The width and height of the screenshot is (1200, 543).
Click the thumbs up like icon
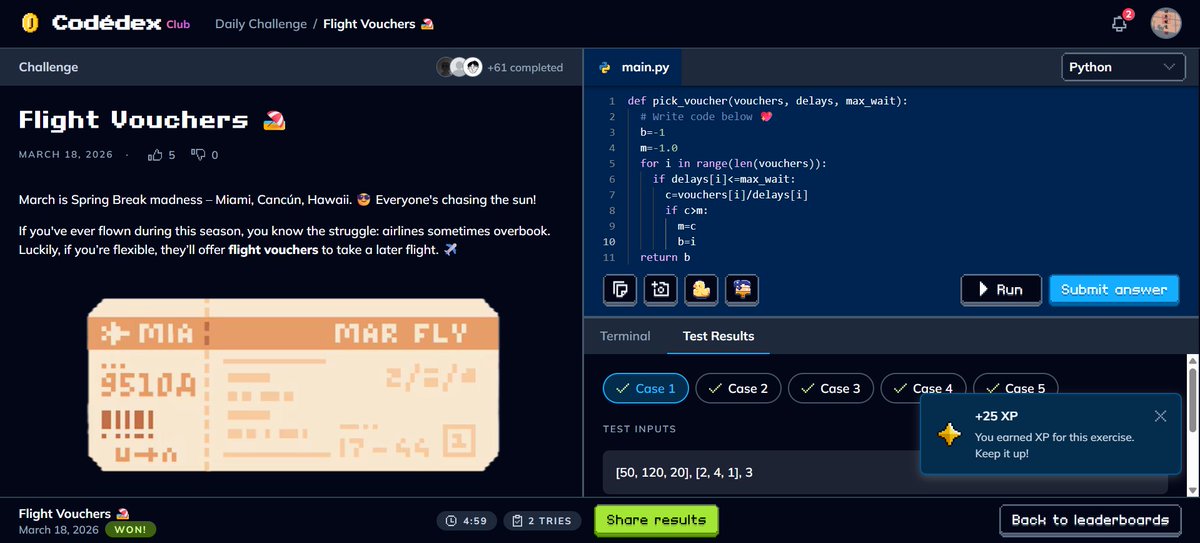pyautogui.click(x=155, y=155)
